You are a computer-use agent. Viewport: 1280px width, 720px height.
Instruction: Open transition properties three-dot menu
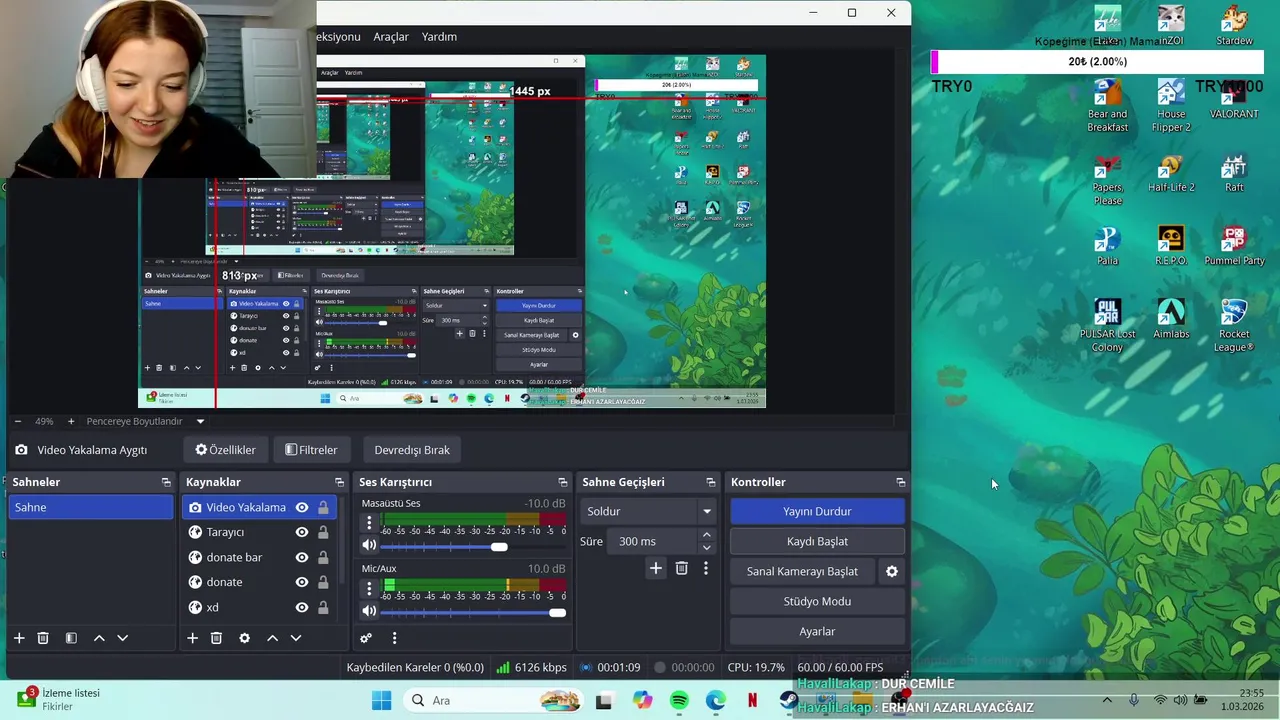click(705, 568)
